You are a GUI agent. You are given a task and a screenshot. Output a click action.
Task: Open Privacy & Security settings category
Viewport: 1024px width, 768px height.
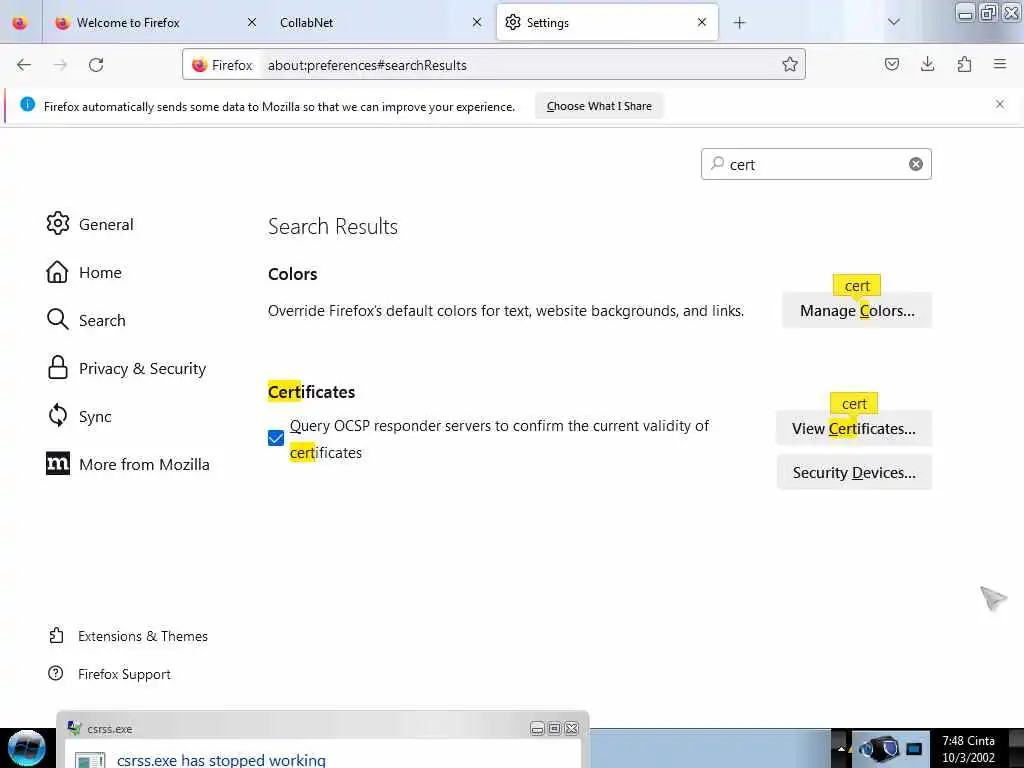tap(126, 368)
